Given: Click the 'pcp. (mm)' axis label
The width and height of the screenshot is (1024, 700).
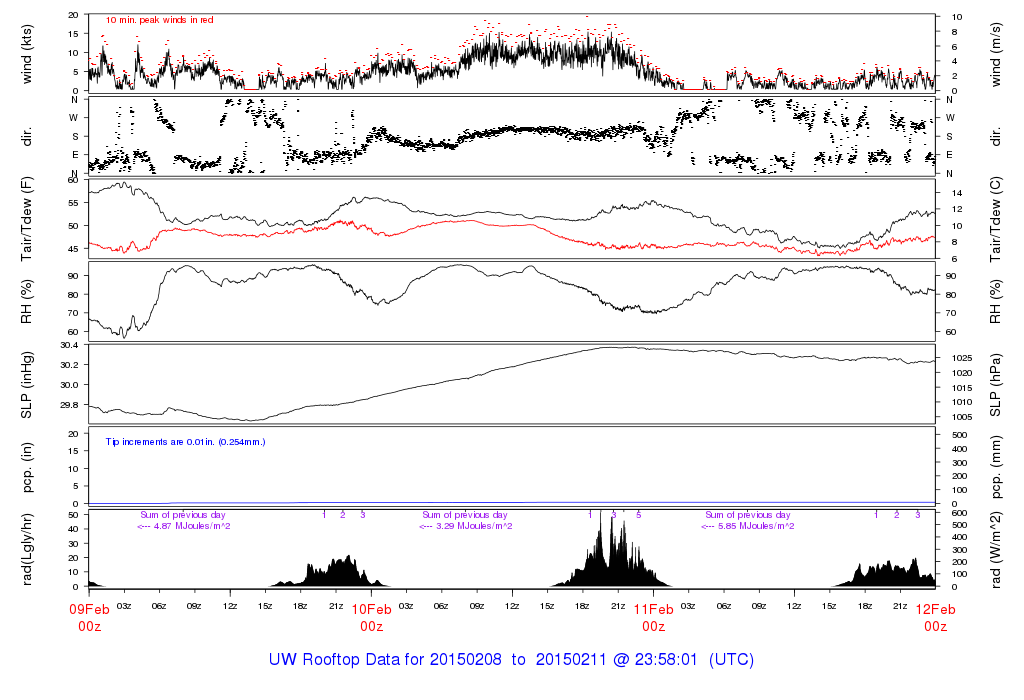Looking at the screenshot, I should point(995,468).
